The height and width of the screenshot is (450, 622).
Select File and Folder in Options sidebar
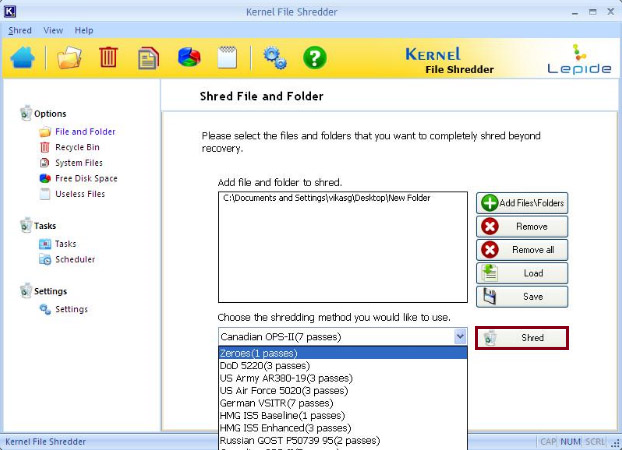[85, 132]
